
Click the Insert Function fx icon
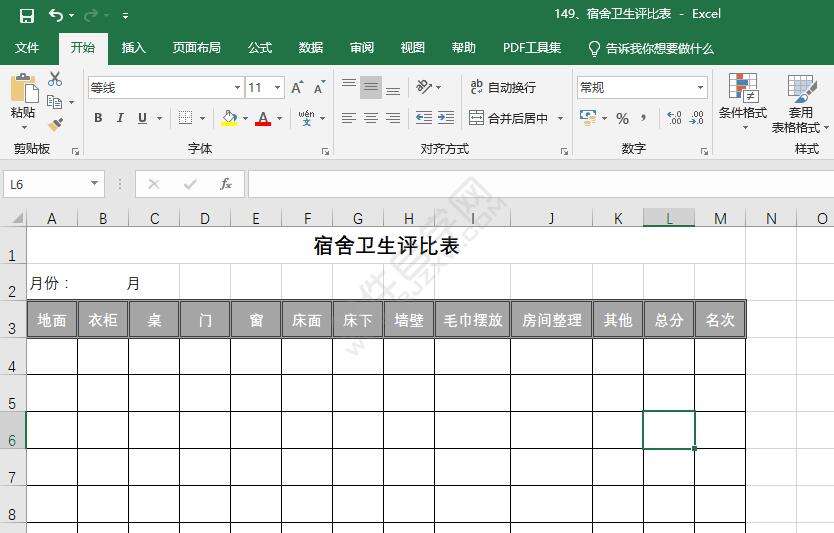pos(226,184)
